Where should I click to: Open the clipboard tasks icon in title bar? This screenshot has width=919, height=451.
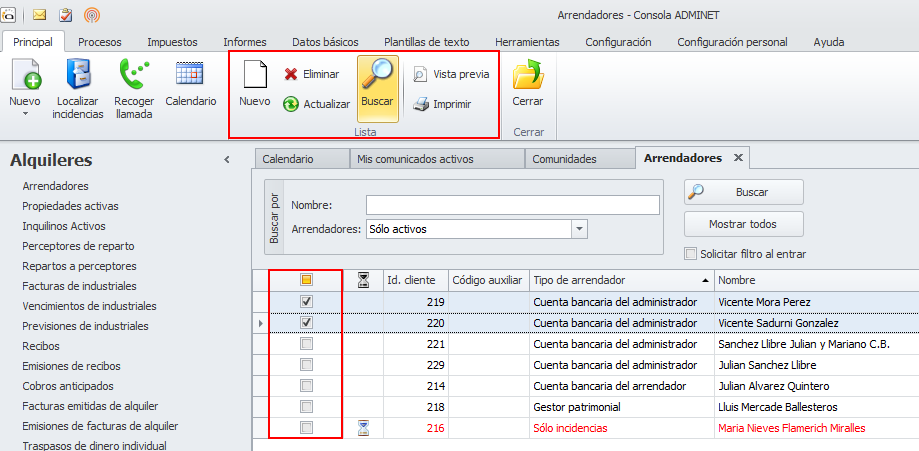pos(65,15)
